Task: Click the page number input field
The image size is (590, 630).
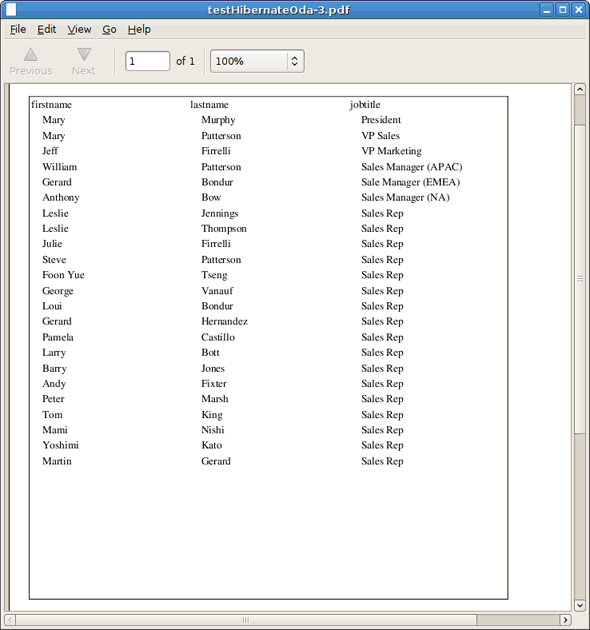Action: coord(148,61)
